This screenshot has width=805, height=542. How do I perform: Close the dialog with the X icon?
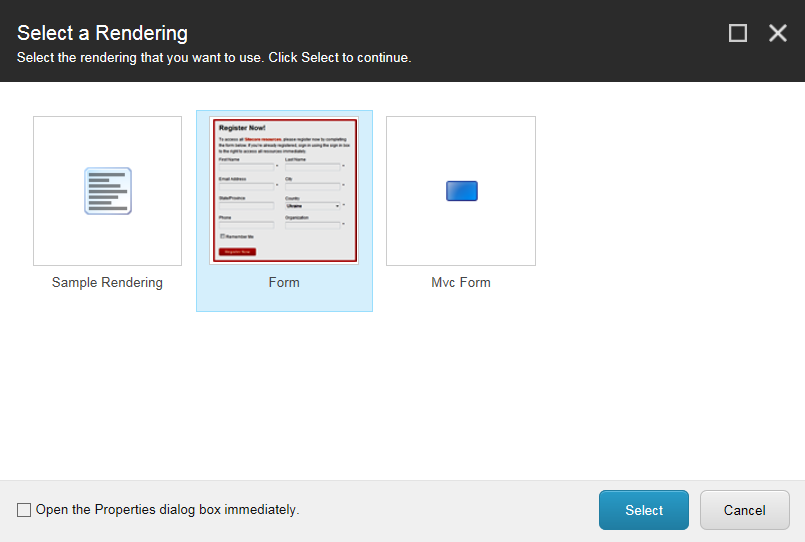(x=778, y=33)
